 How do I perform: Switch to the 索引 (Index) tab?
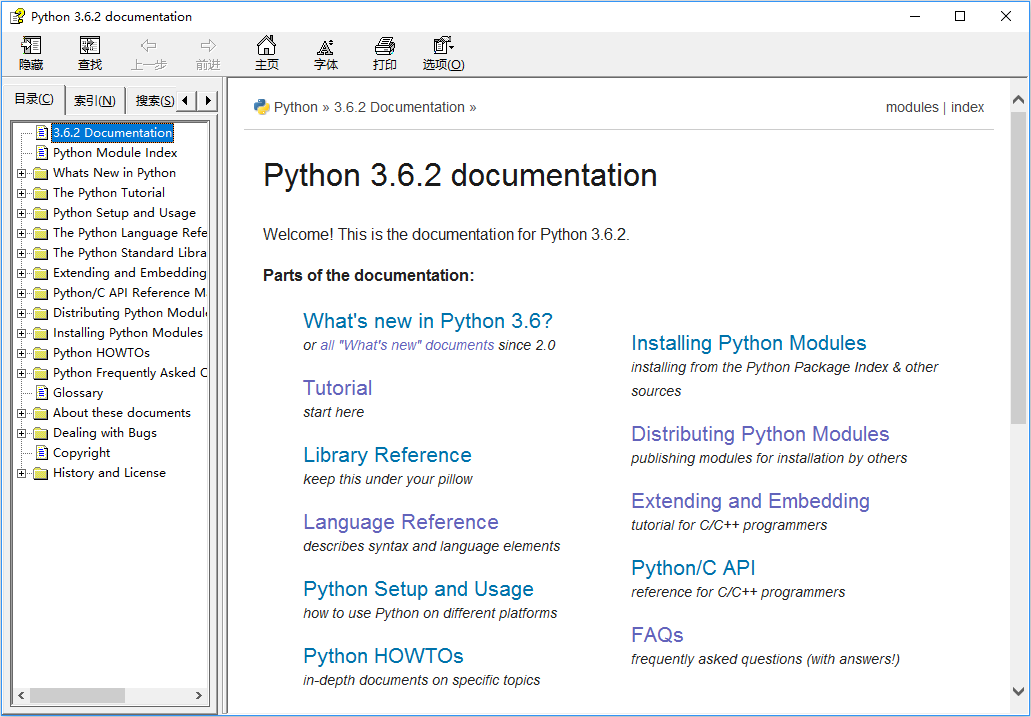[95, 101]
